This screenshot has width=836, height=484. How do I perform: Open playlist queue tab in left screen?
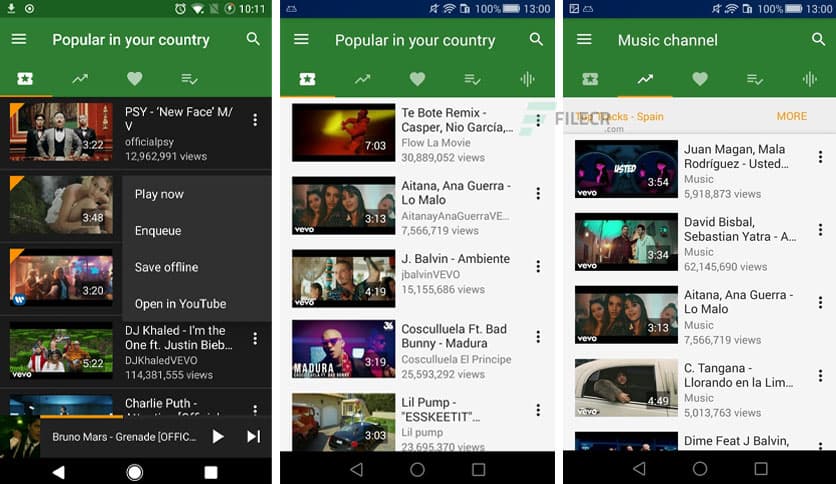pos(189,79)
